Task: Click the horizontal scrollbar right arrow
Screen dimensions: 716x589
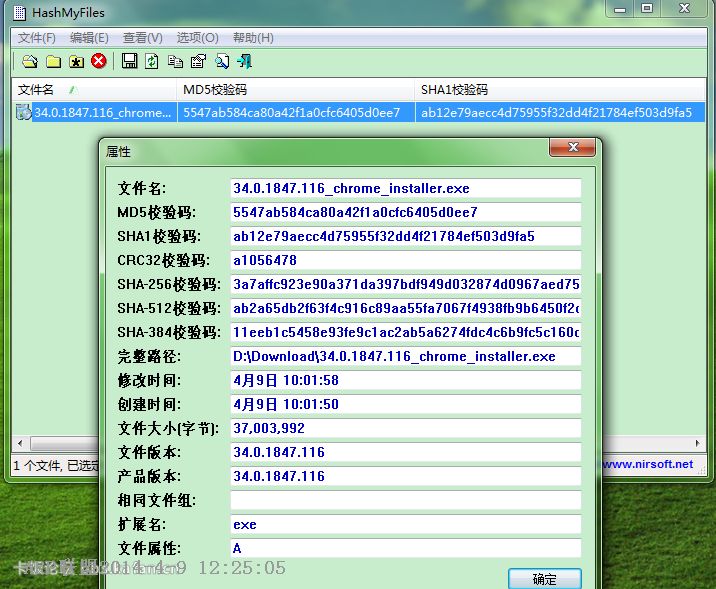Action: (x=697, y=443)
